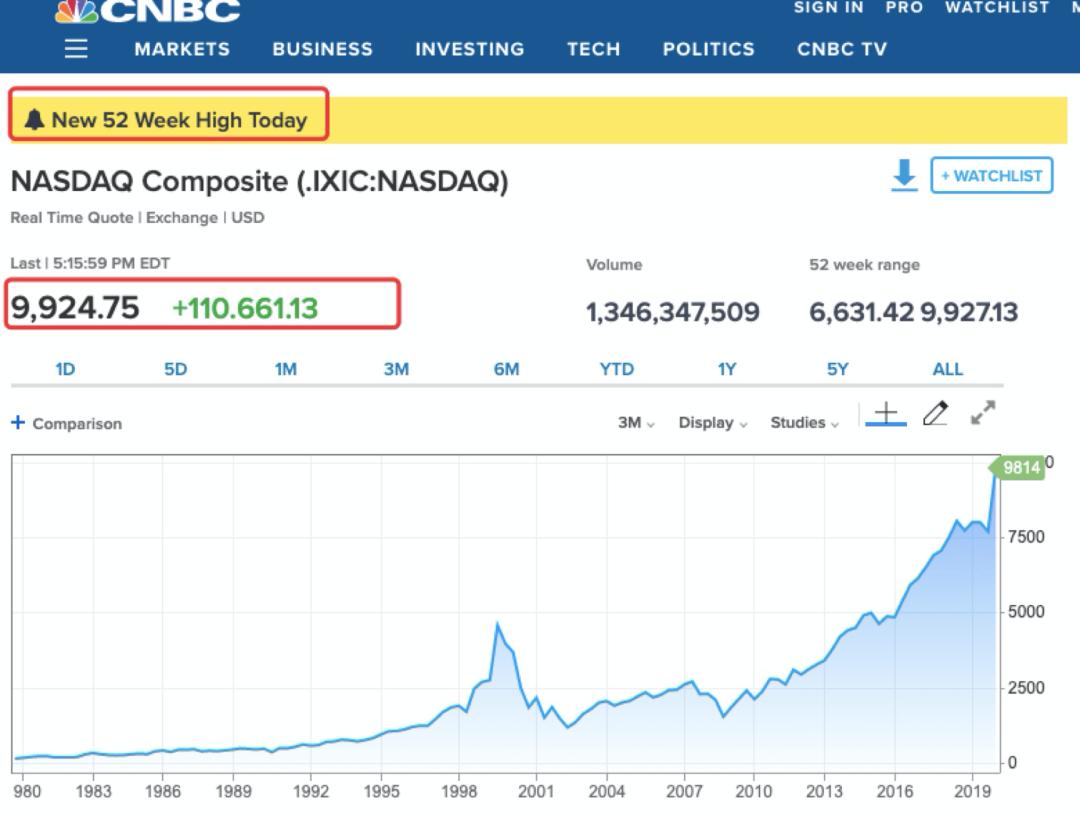Switch chart range to YTD

[x=616, y=369]
